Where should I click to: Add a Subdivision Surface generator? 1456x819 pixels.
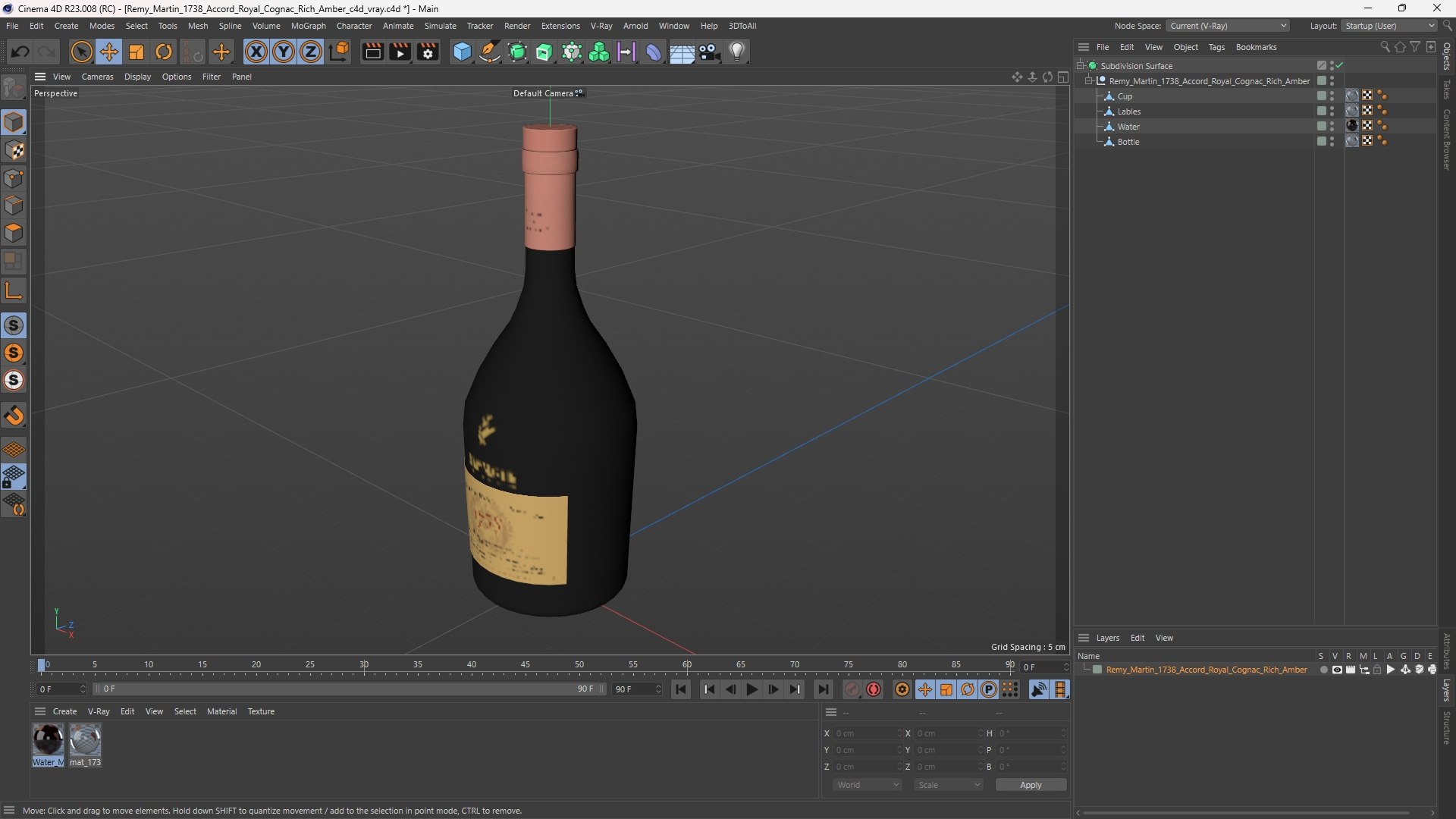coord(517,52)
